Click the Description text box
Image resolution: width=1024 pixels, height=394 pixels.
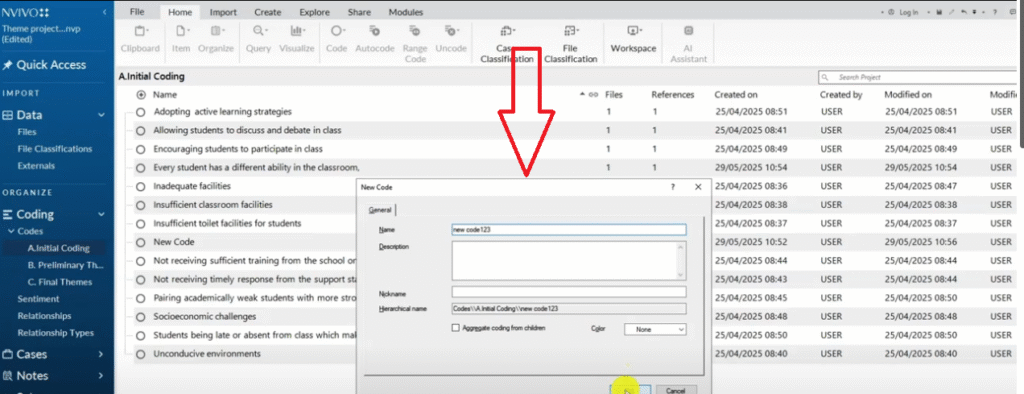(x=565, y=261)
